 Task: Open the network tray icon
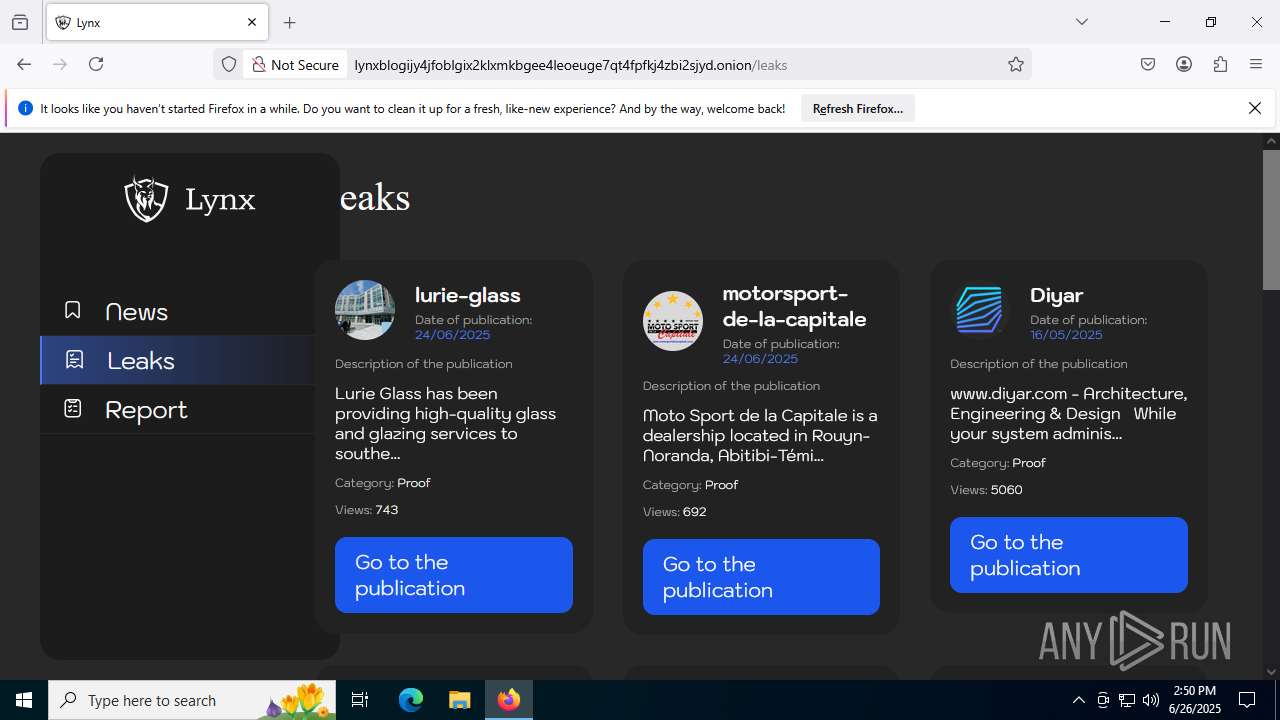pyautogui.click(x=1127, y=700)
